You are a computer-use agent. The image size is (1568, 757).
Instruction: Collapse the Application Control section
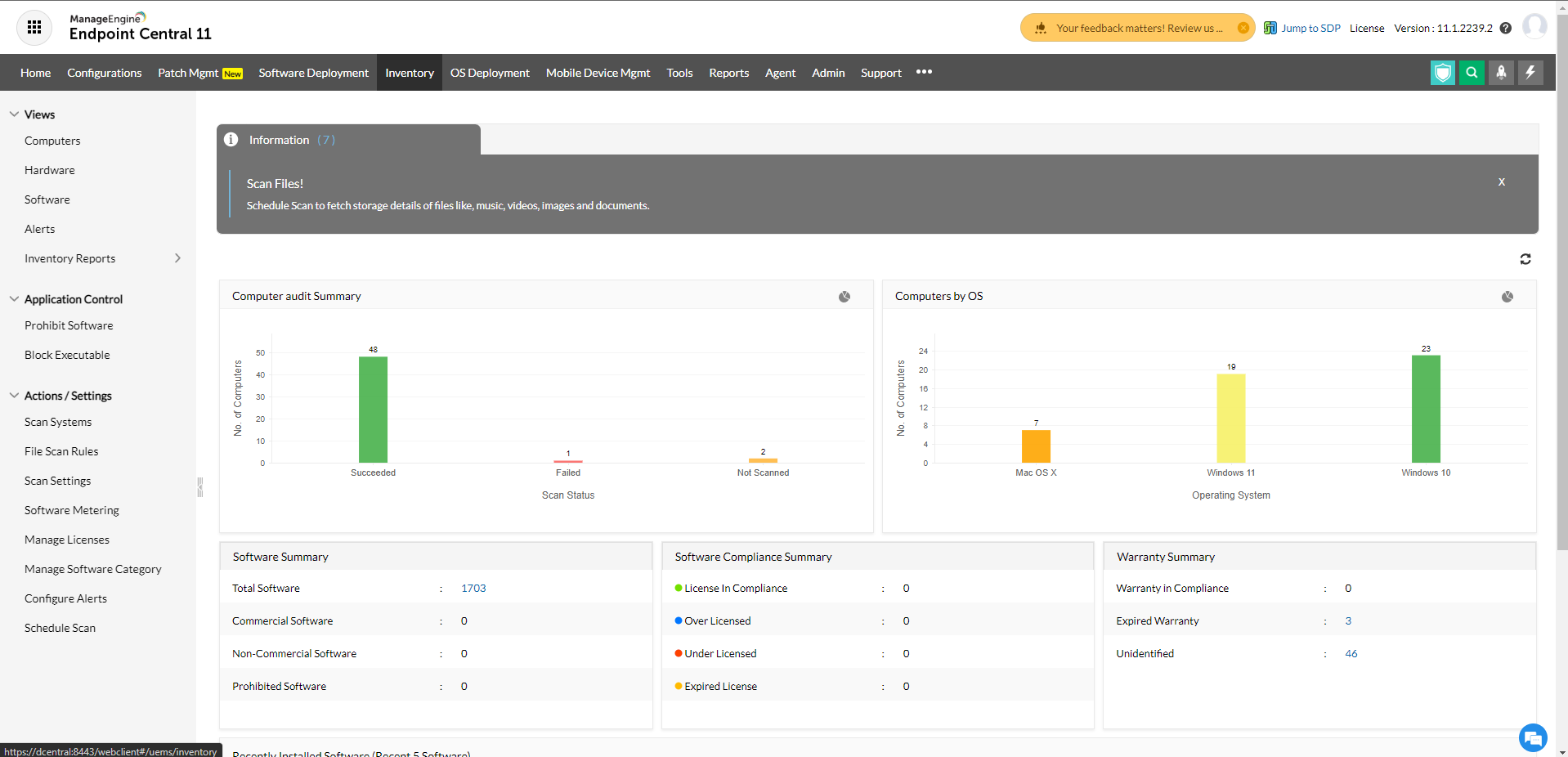pyautogui.click(x=14, y=299)
